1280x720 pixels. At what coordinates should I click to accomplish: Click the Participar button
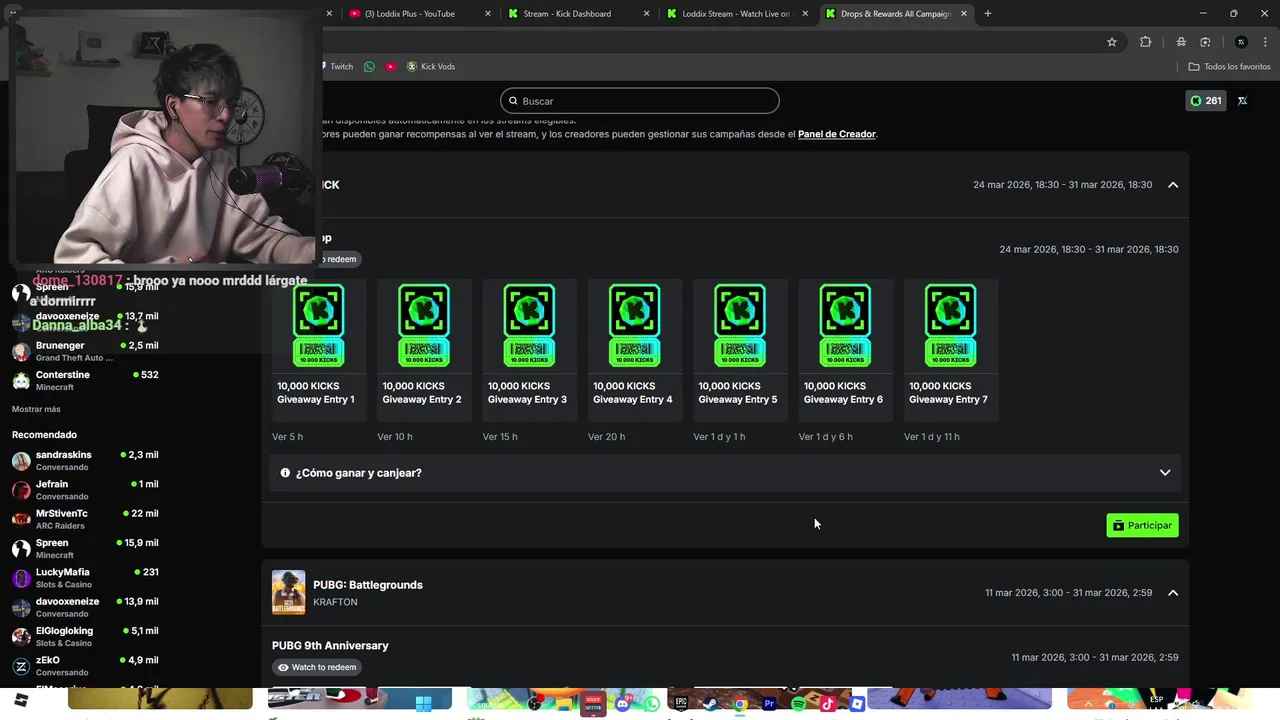pyautogui.click(x=1142, y=525)
